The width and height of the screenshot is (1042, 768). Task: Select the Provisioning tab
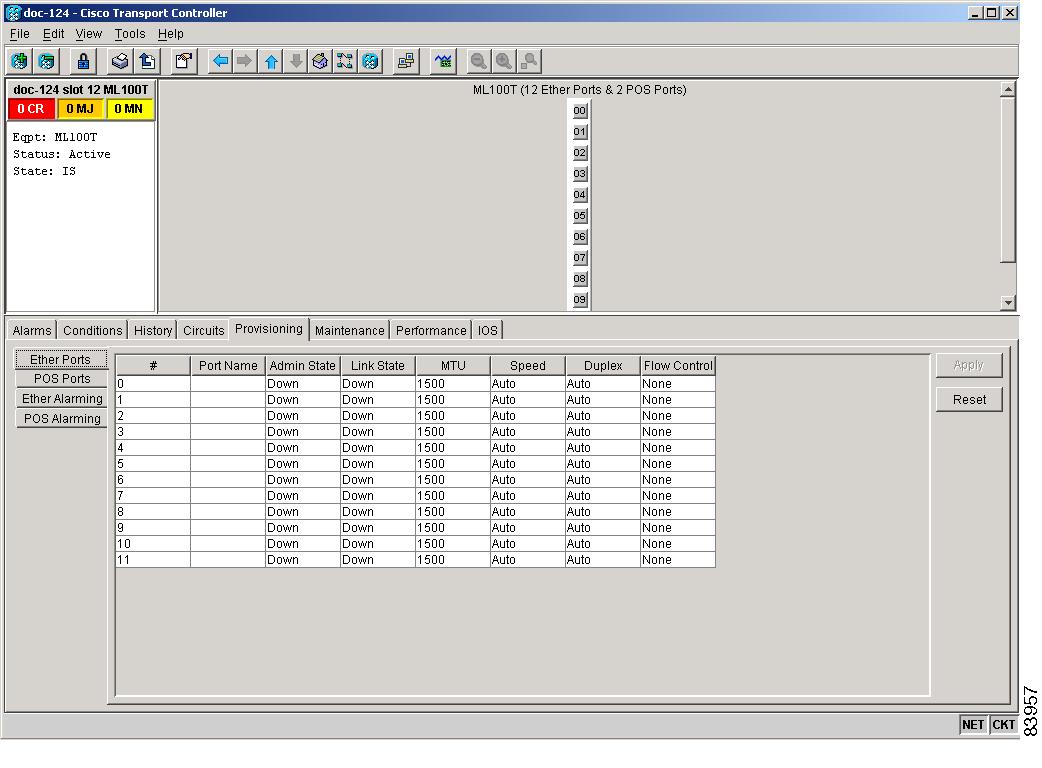coord(269,330)
